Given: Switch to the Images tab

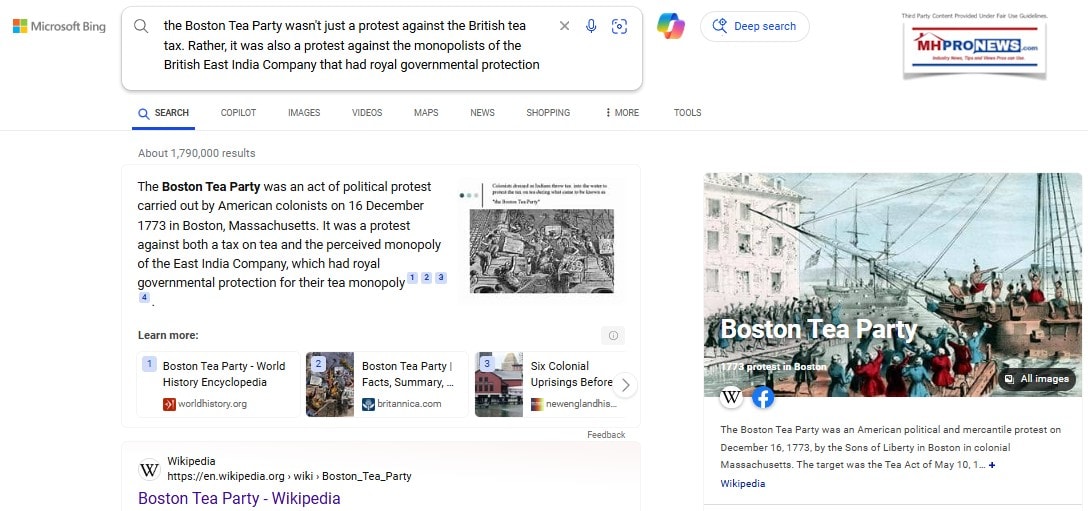Looking at the screenshot, I should 304,113.
